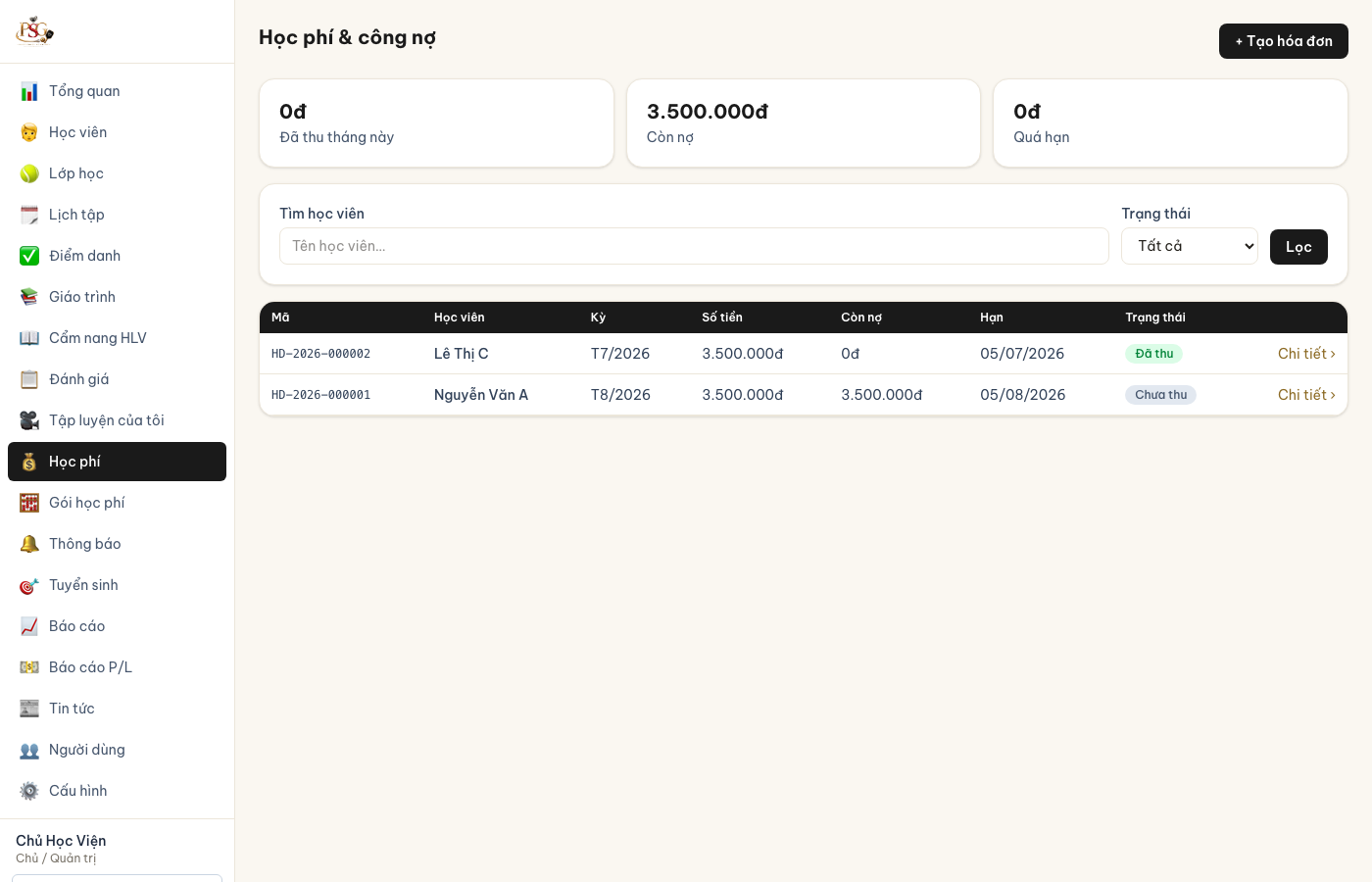Click the academy logo in sidebar header
This screenshot has height=882, width=1372.
point(34,31)
